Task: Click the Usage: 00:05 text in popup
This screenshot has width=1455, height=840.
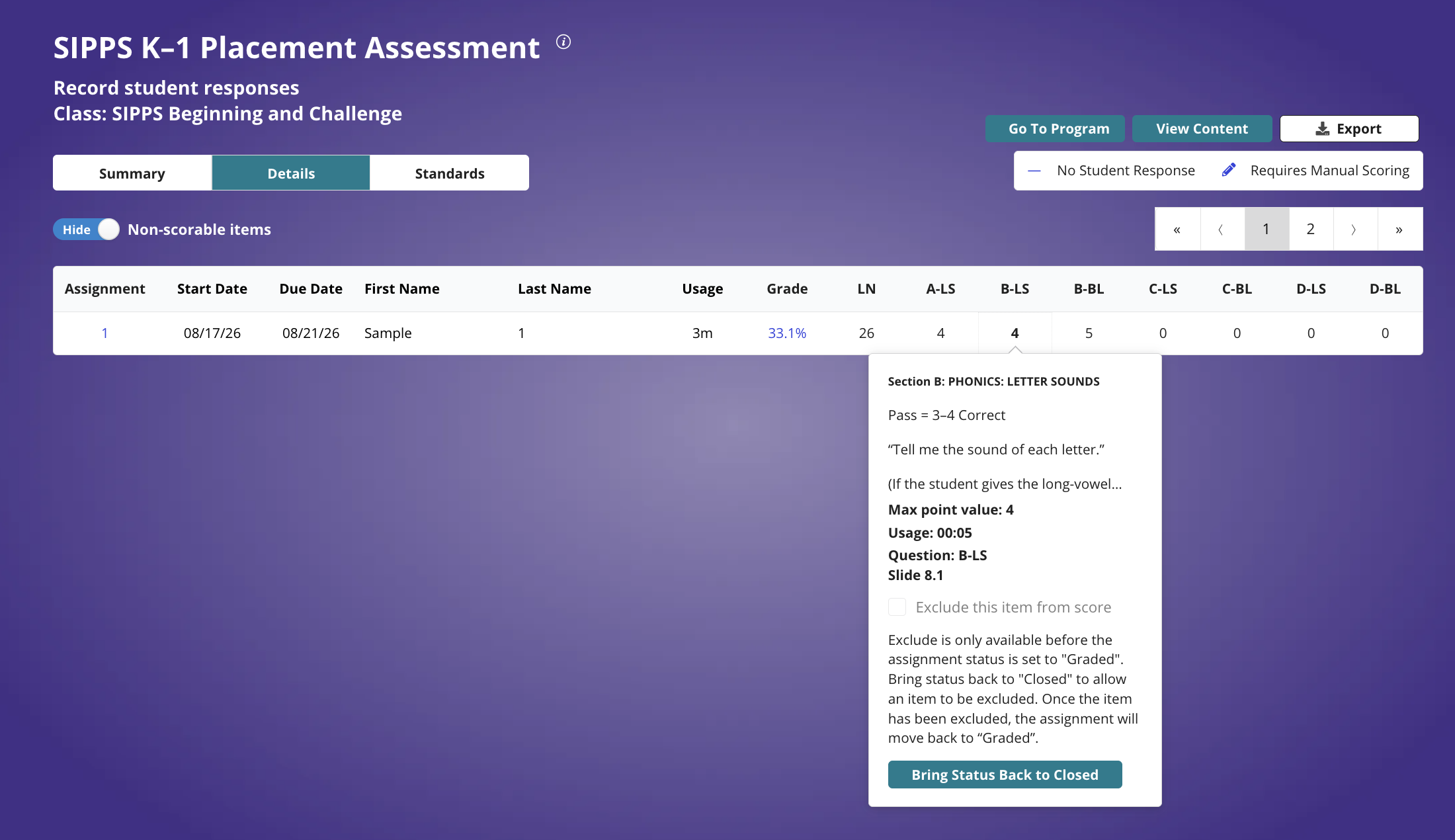Action: [x=930, y=533]
